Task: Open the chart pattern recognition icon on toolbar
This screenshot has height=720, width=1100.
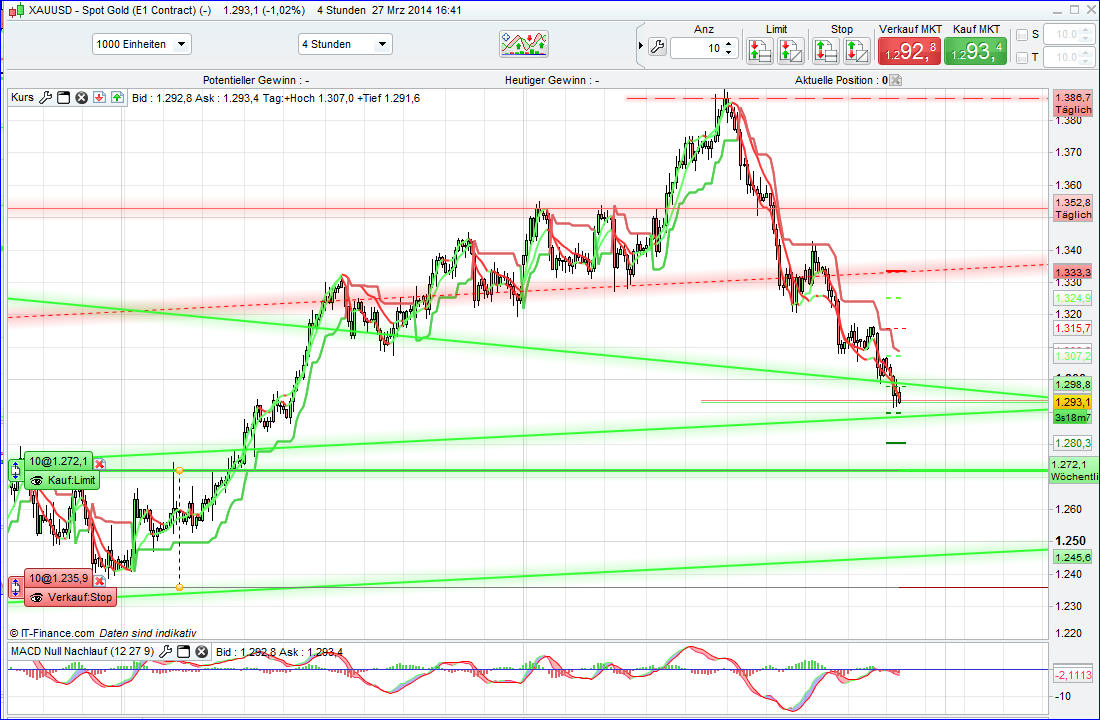Action: coord(524,43)
